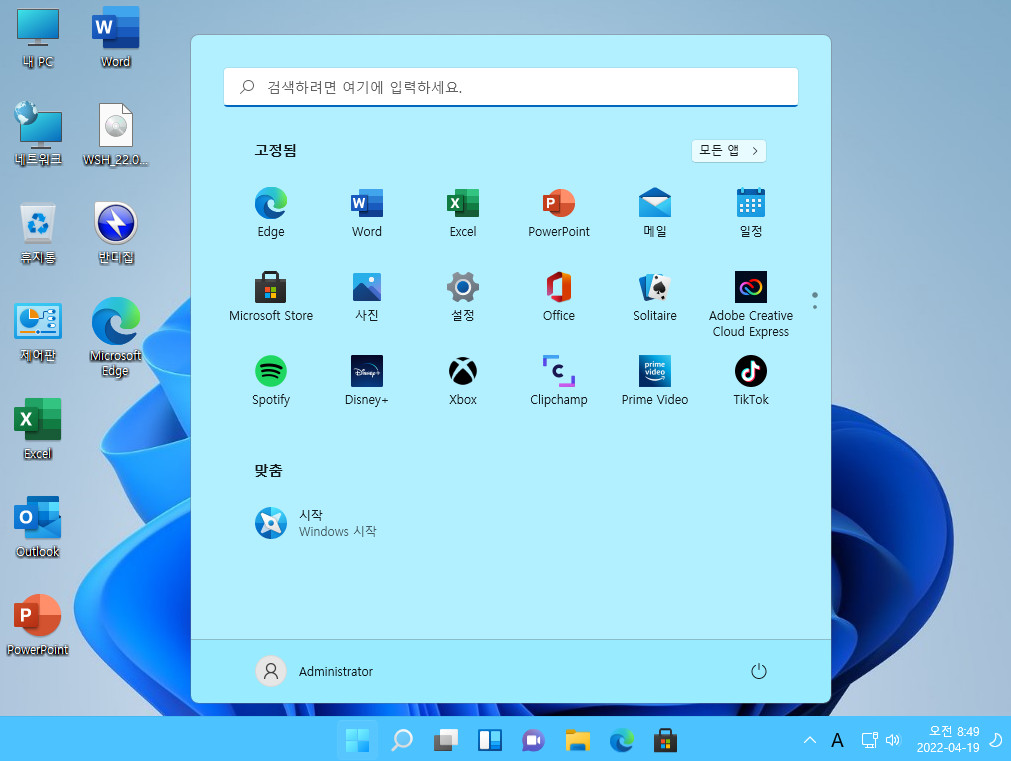Open network status icon in tray

click(869, 740)
